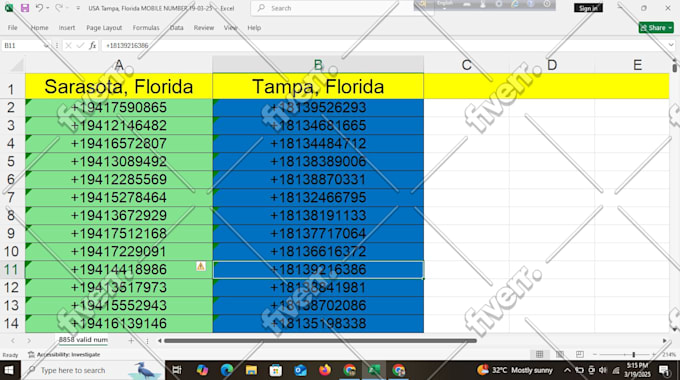The height and width of the screenshot is (380, 680).
Task: Click Accessibility: Investigate in status bar
Action: (64, 354)
